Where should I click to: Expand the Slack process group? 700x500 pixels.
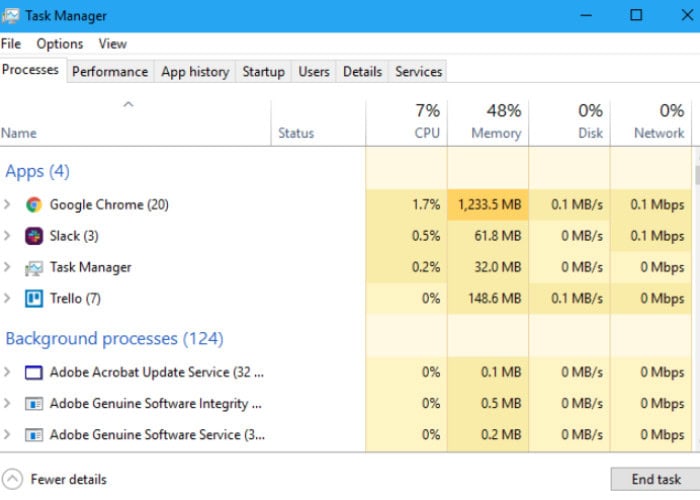8,236
